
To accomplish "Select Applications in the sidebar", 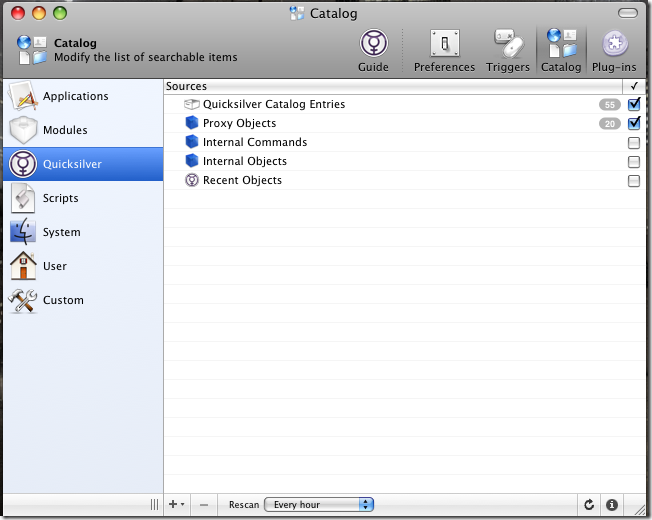I will (83, 96).
